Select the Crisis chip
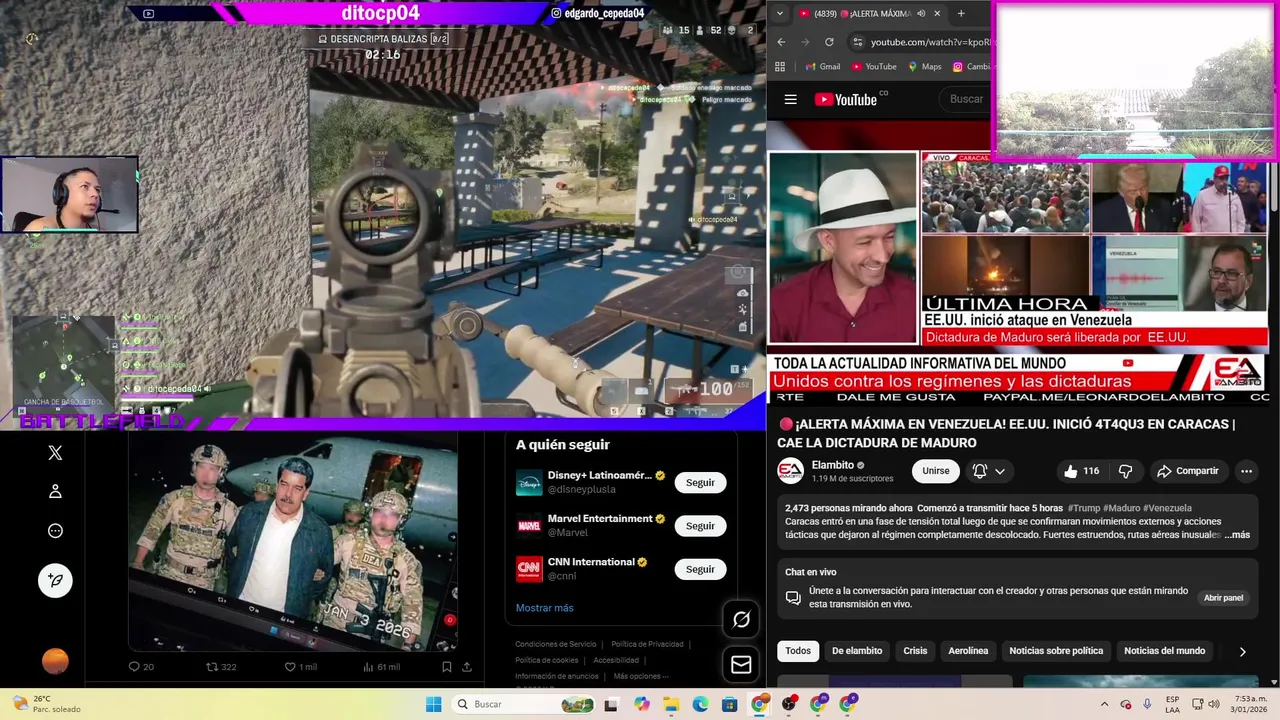 [915, 651]
